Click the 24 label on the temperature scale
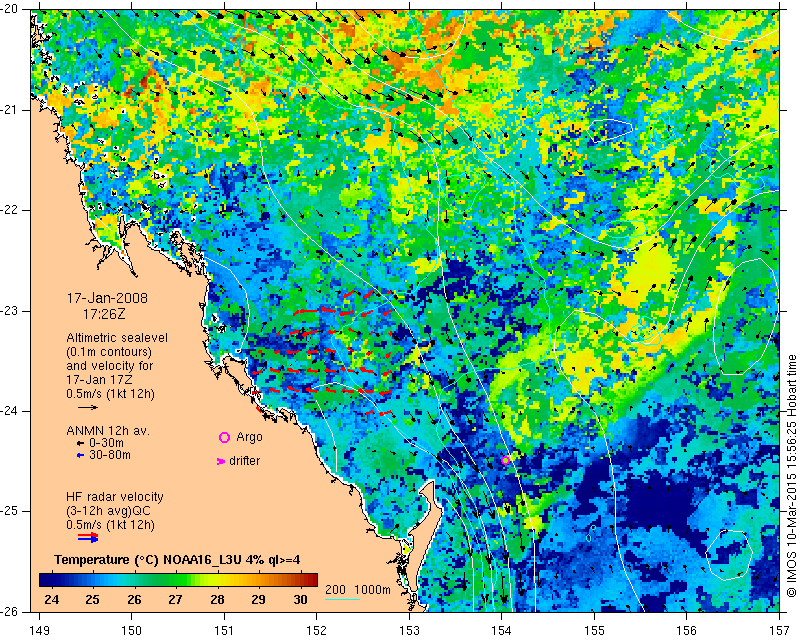Screen dimensions: 800x640 (x=52, y=599)
